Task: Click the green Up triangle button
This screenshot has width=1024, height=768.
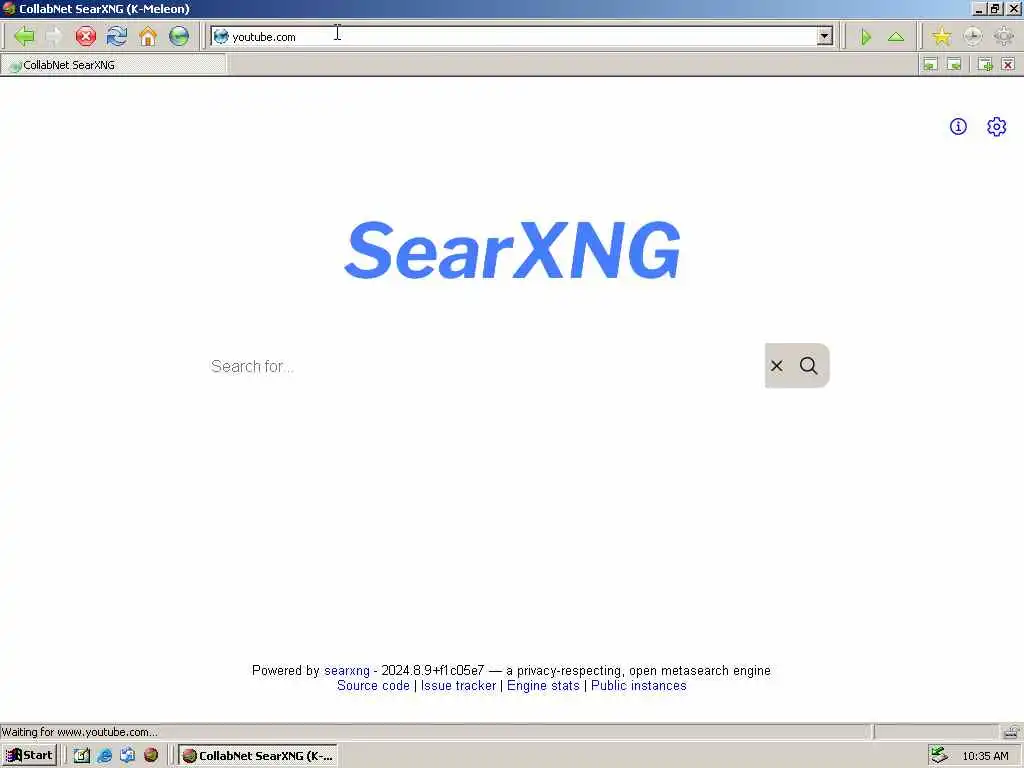Action: coord(896,37)
